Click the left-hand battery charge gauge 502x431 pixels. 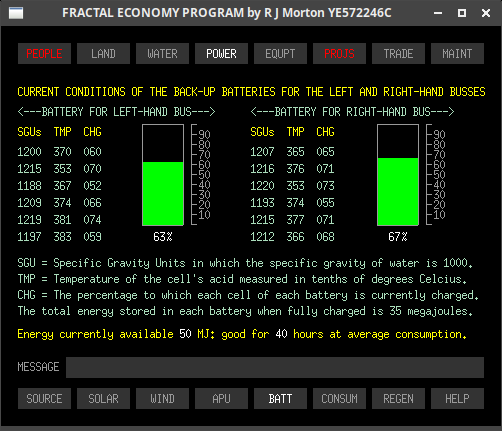[x=163, y=175]
